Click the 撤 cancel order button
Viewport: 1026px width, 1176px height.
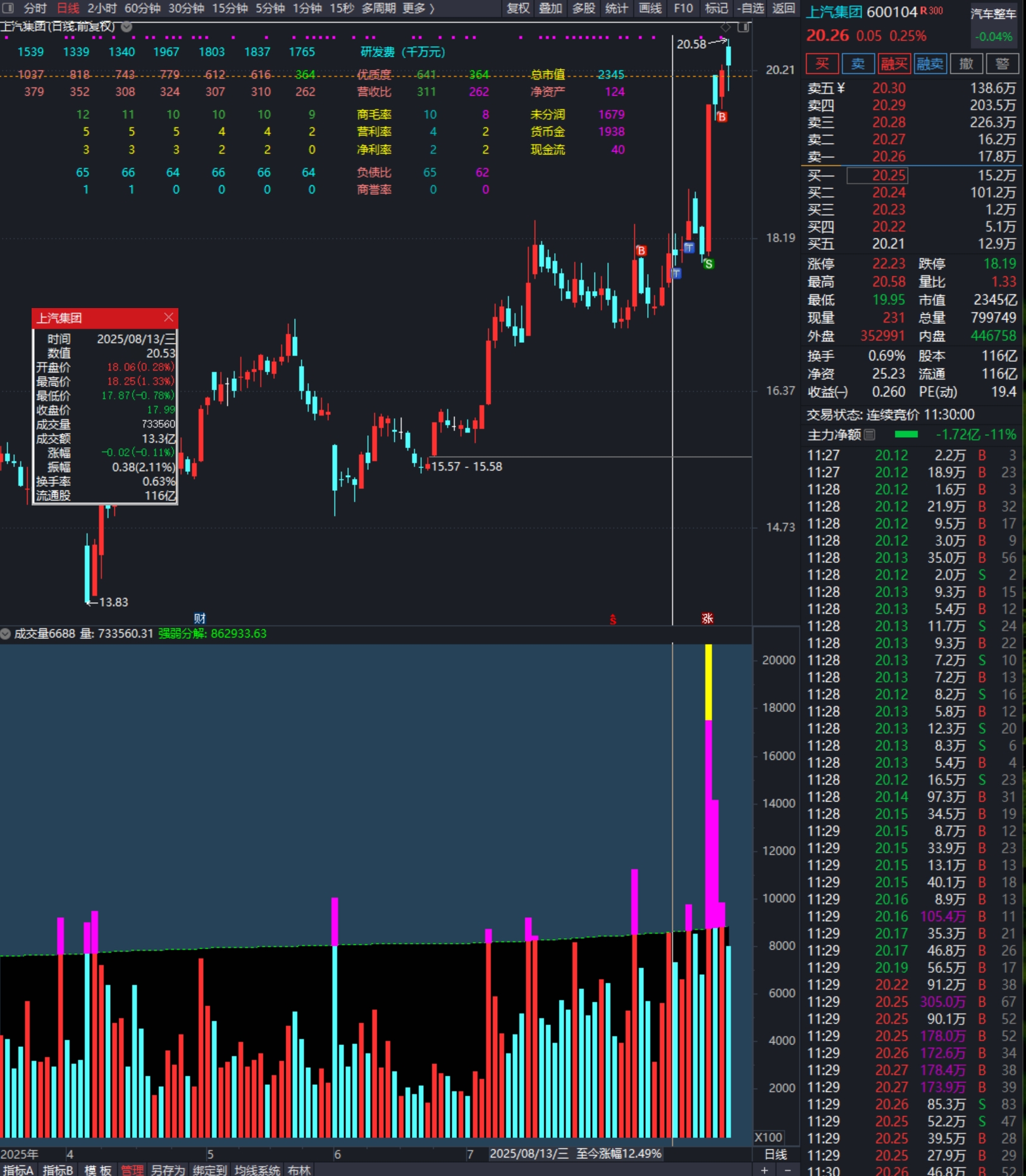[966, 63]
